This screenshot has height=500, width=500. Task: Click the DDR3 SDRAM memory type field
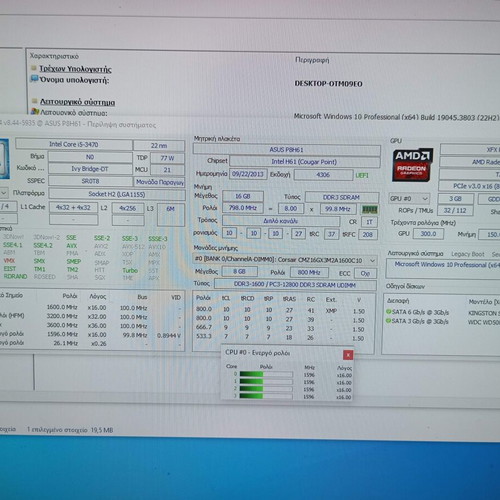tap(342, 197)
